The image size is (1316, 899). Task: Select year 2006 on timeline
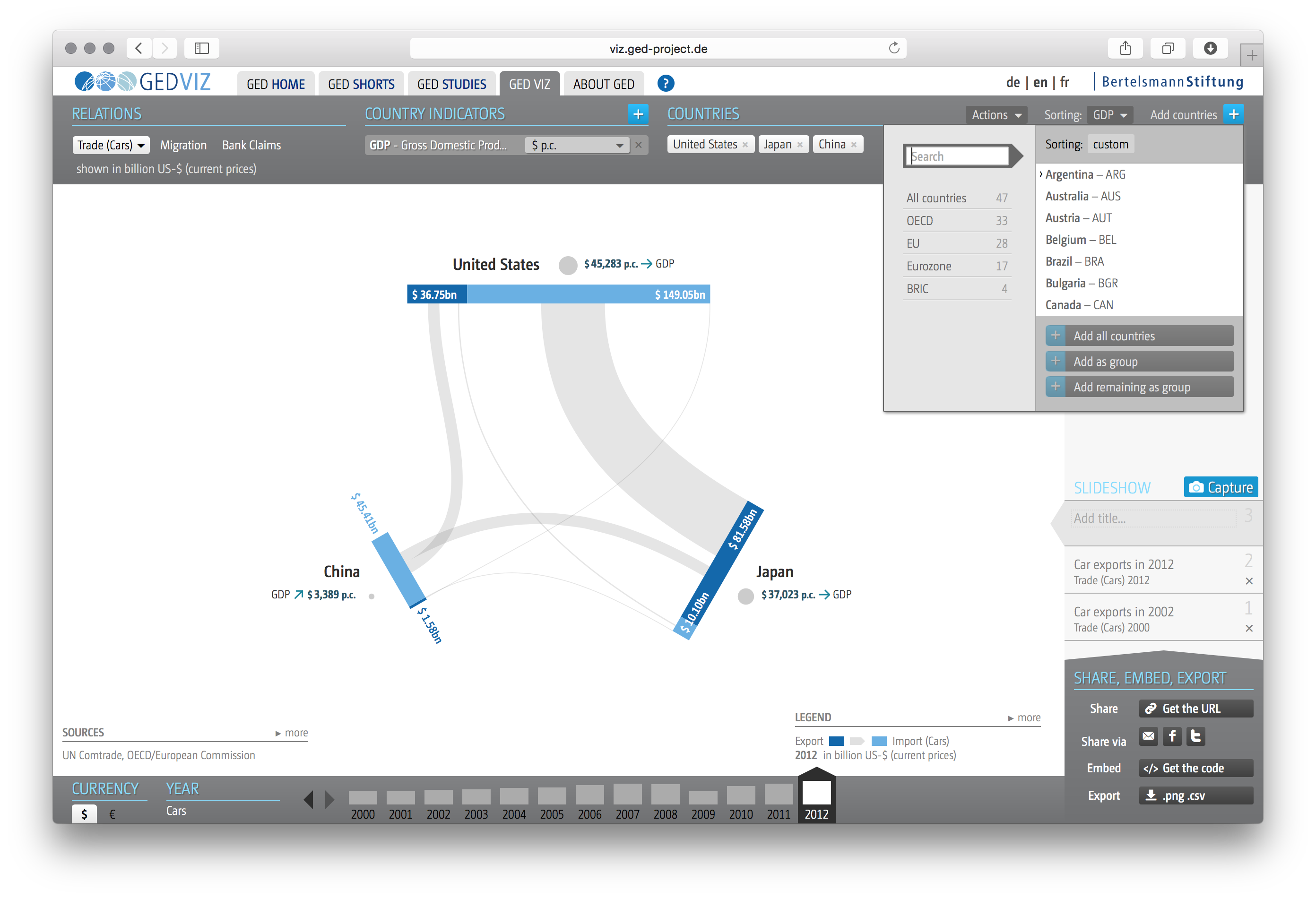tap(589, 802)
